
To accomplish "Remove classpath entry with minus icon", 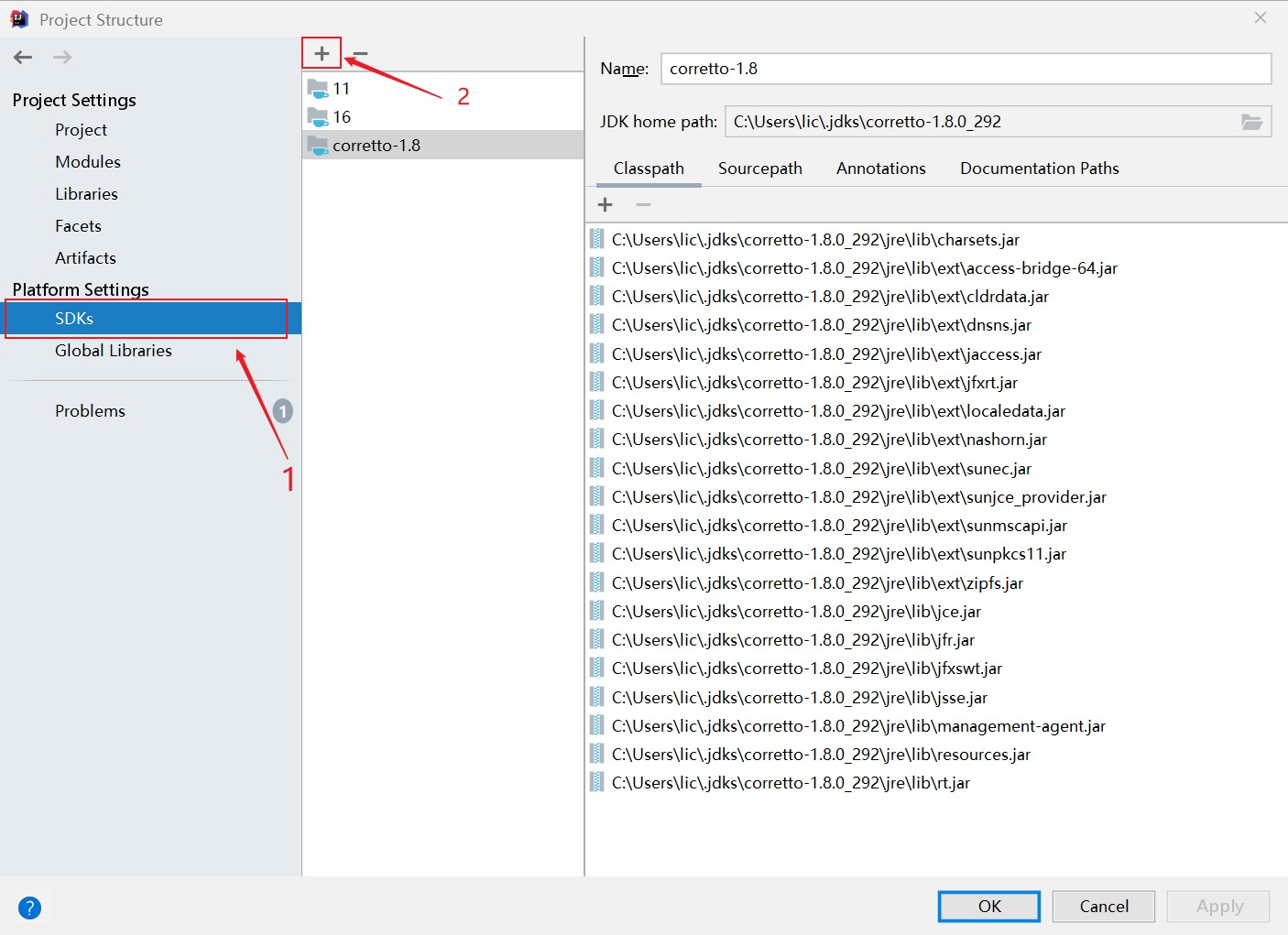I will pos(643,205).
